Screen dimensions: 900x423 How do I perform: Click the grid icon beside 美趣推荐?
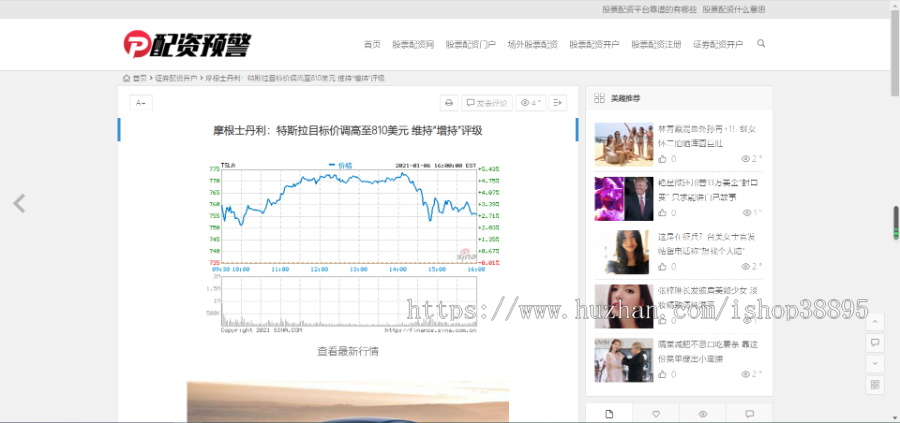click(x=599, y=98)
